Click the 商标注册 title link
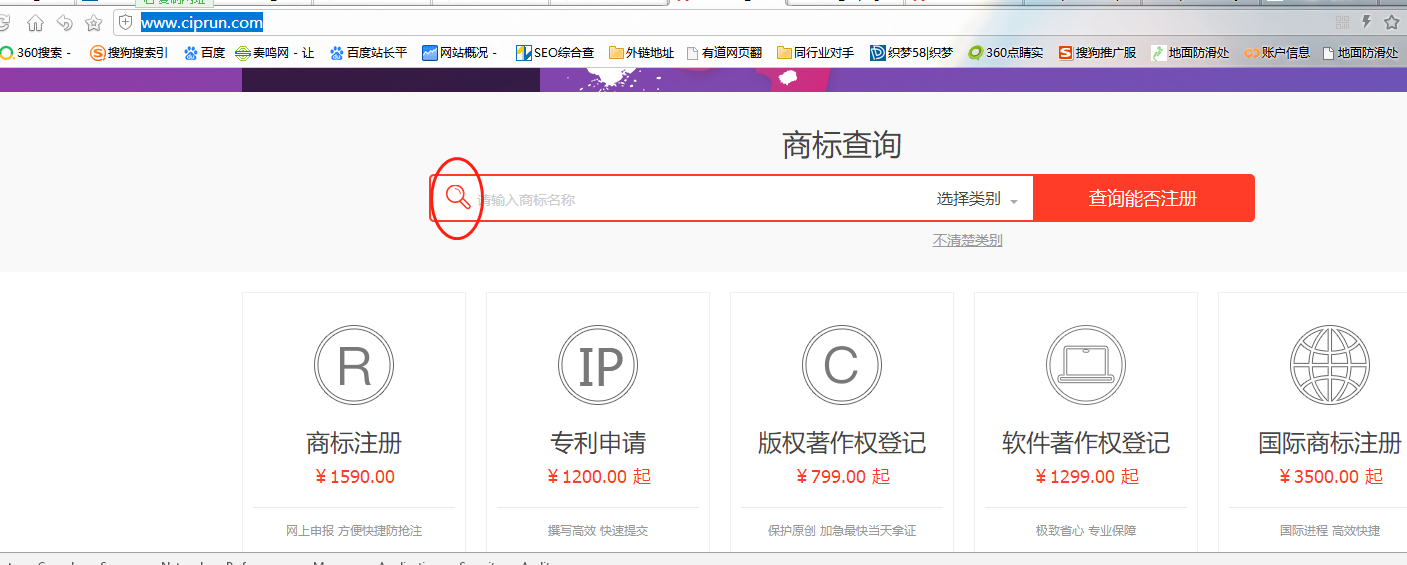Image resolution: width=1407 pixels, height=565 pixels. tap(354, 442)
